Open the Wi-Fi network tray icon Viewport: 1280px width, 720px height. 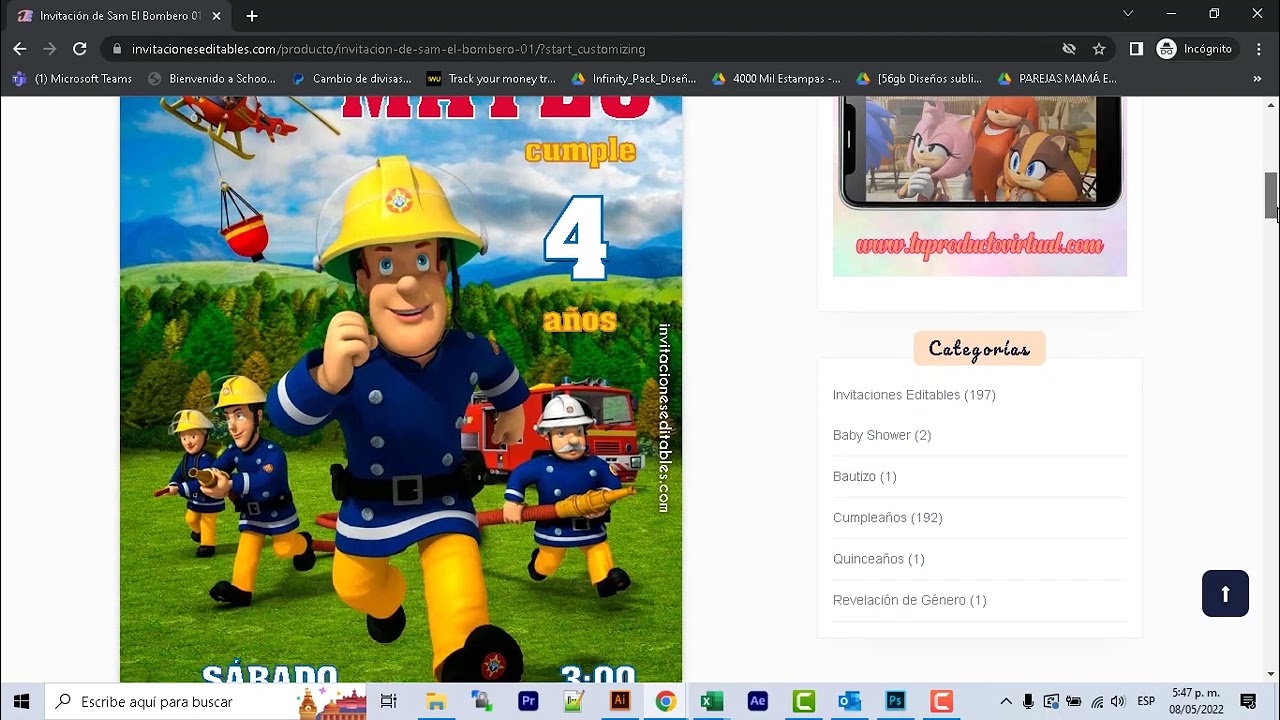[1096, 701]
